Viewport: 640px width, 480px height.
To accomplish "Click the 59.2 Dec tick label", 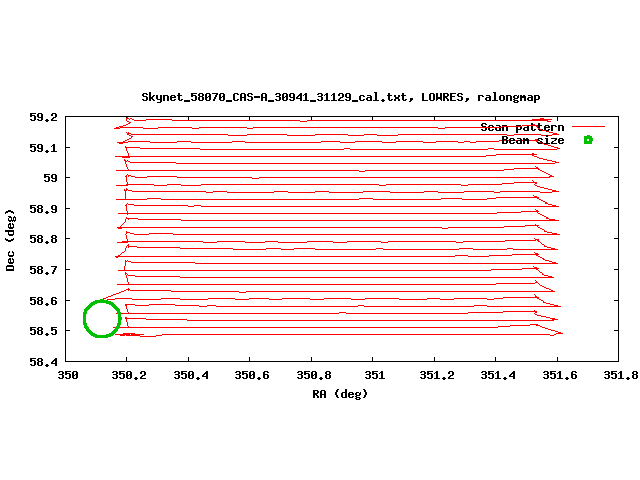I will point(43,117).
